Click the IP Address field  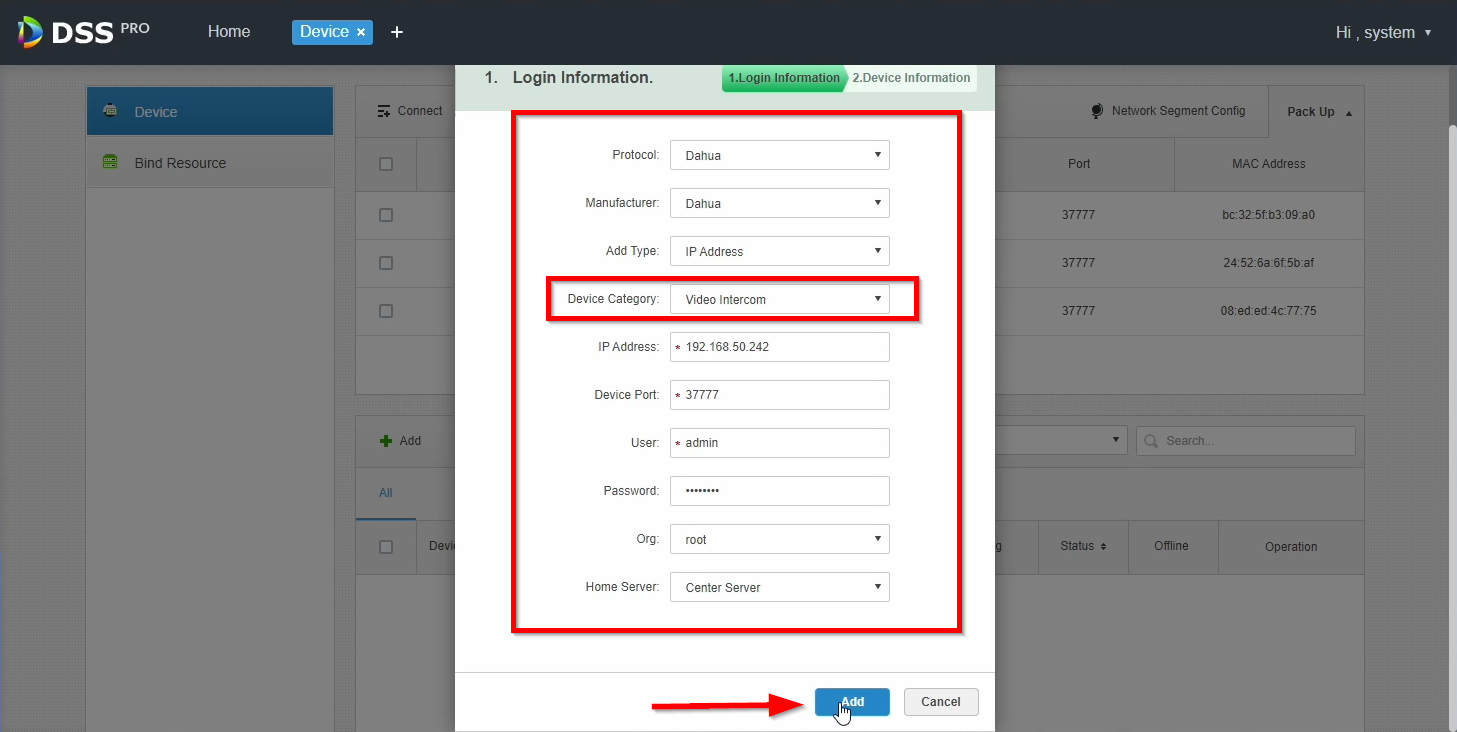(x=780, y=347)
